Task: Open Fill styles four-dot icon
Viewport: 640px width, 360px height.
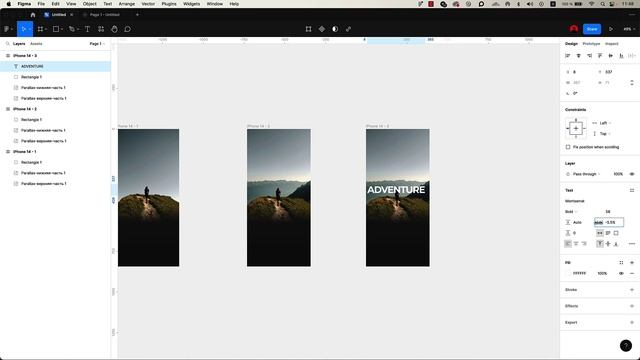Action: pos(621,262)
